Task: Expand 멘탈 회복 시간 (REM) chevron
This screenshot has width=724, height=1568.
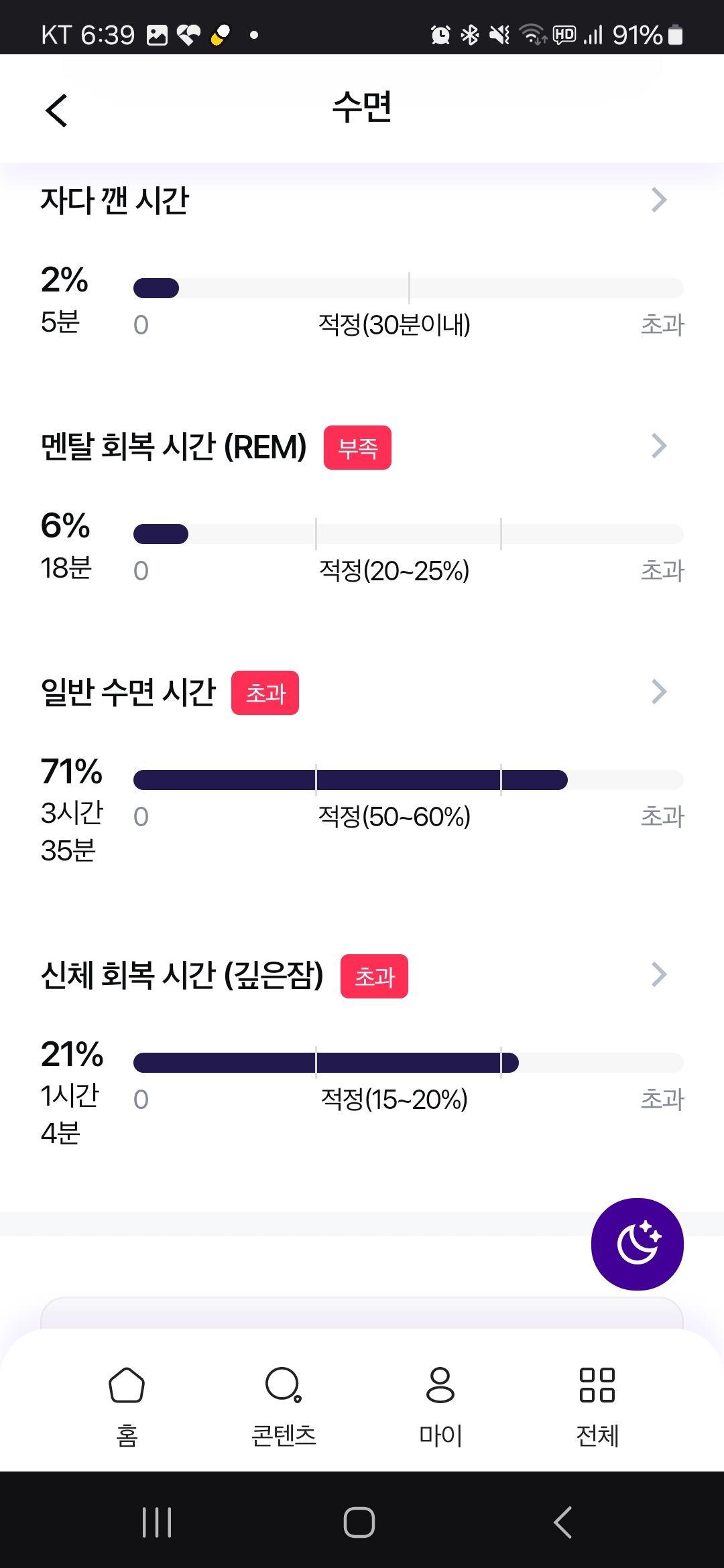Action: coord(659,446)
